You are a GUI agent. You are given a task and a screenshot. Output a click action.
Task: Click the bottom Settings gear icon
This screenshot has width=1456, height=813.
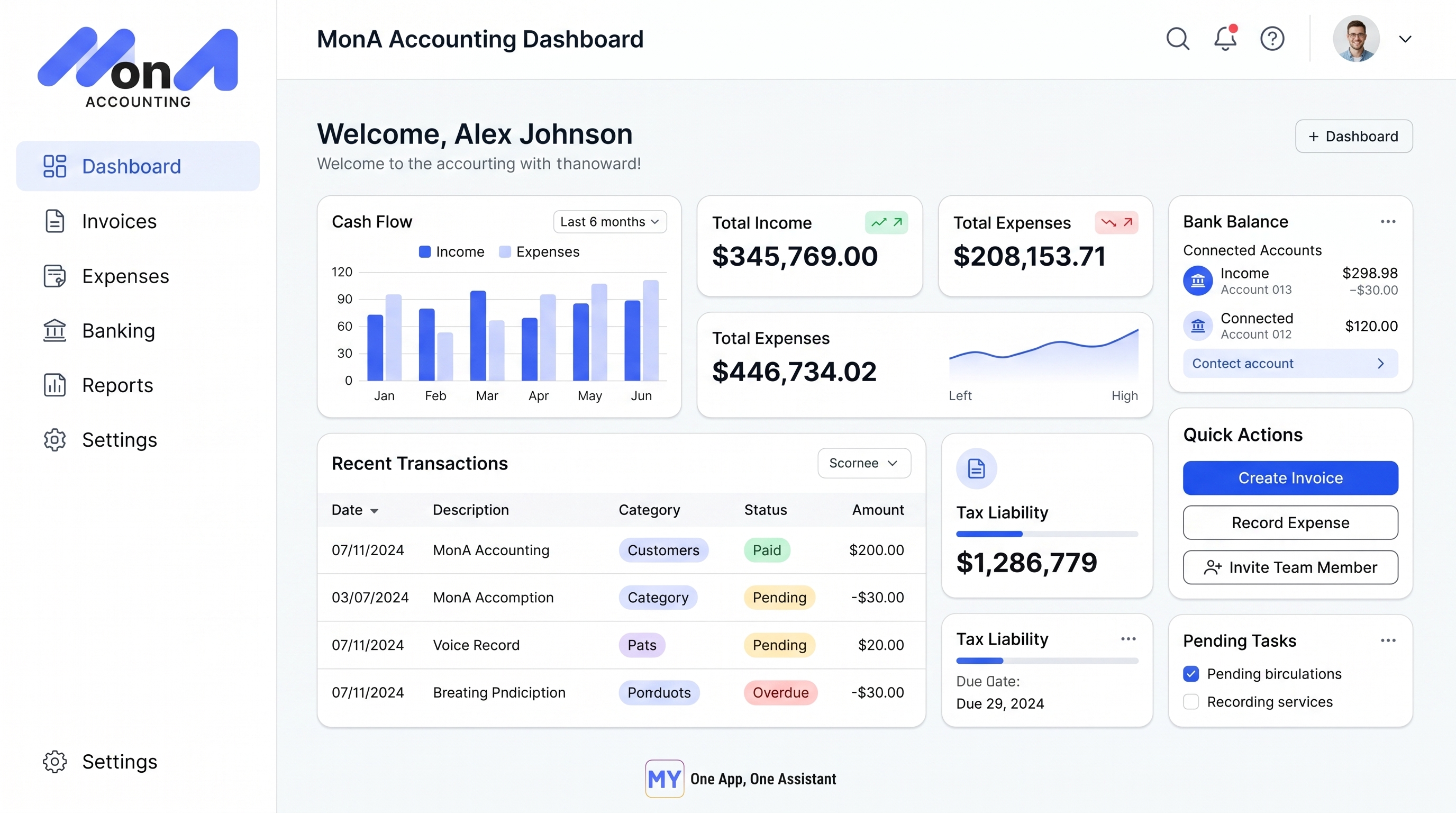click(x=55, y=762)
